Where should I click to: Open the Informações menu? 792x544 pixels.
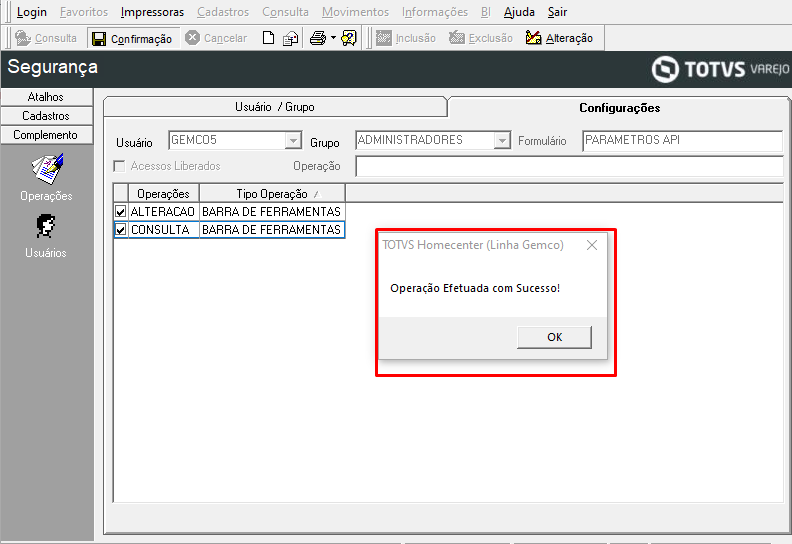click(x=435, y=12)
